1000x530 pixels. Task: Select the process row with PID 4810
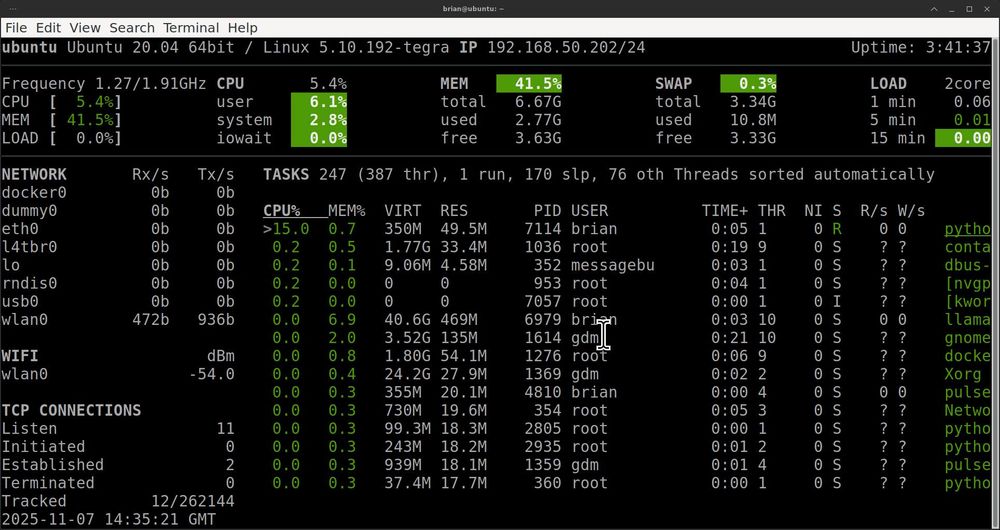click(627, 392)
